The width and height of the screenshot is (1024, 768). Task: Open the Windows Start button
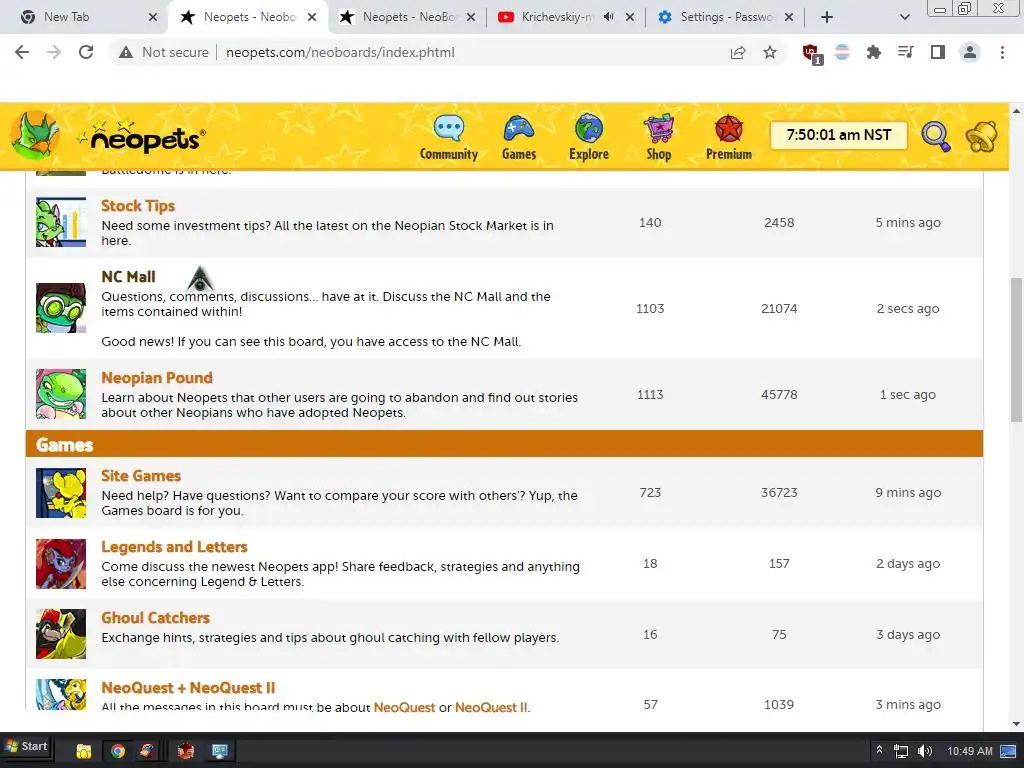point(26,746)
